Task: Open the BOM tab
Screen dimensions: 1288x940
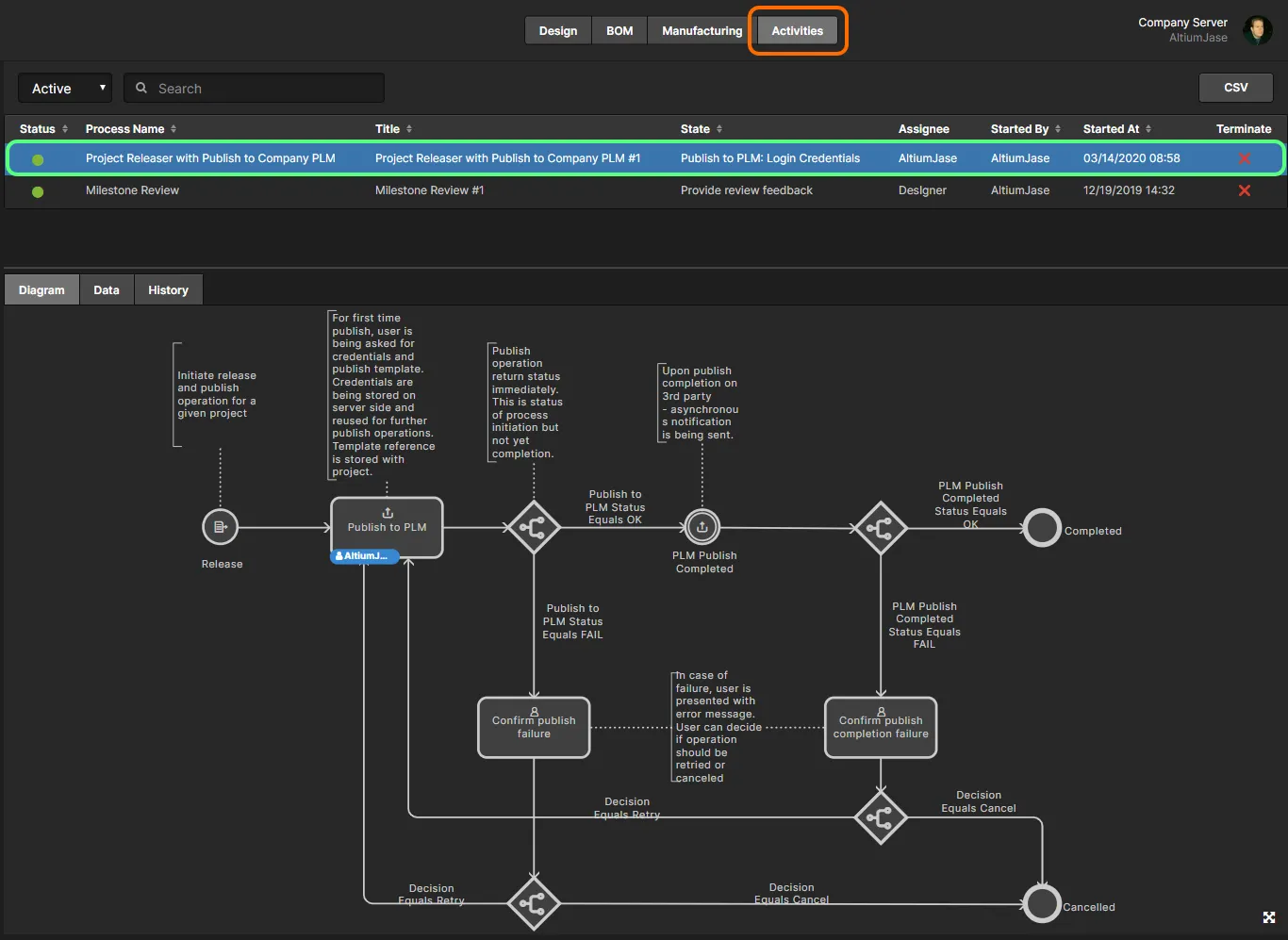Action: [619, 31]
